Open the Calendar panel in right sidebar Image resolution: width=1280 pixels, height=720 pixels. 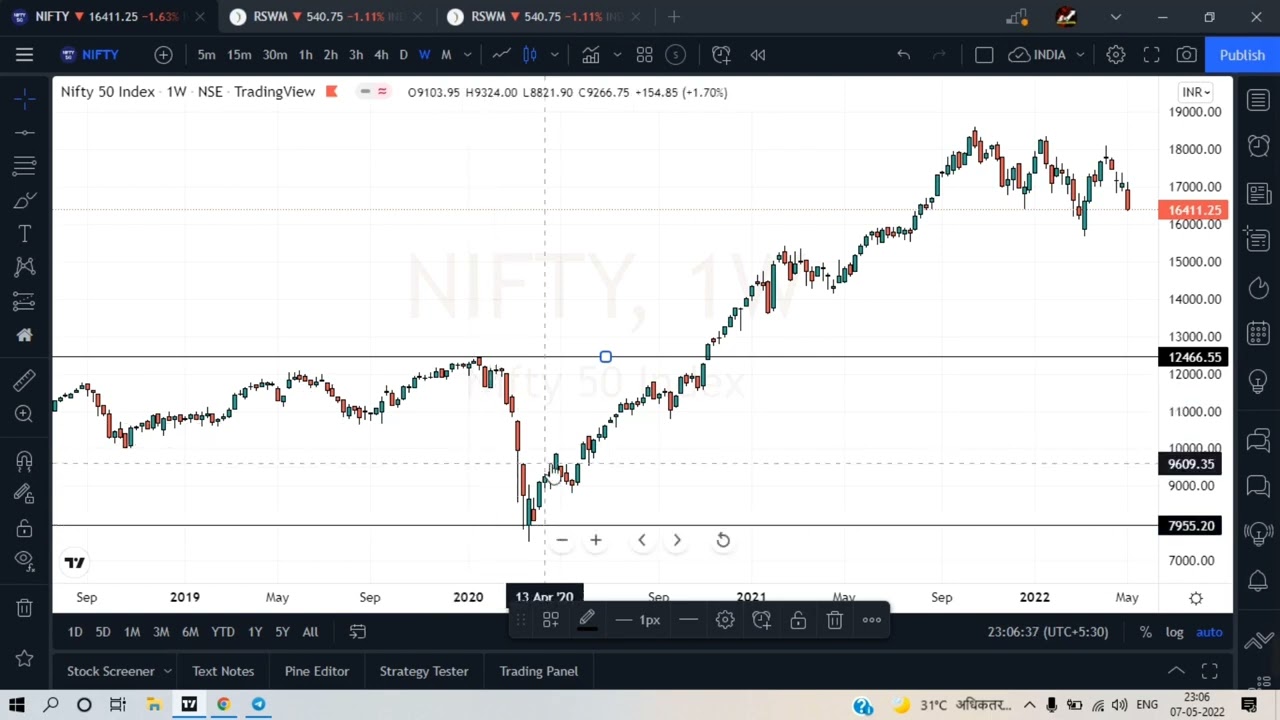click(1258, 333)
